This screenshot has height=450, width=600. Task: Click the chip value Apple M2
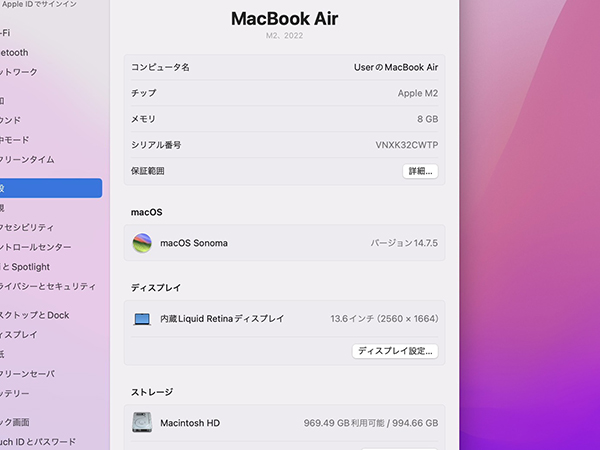[x=418, y=93]
